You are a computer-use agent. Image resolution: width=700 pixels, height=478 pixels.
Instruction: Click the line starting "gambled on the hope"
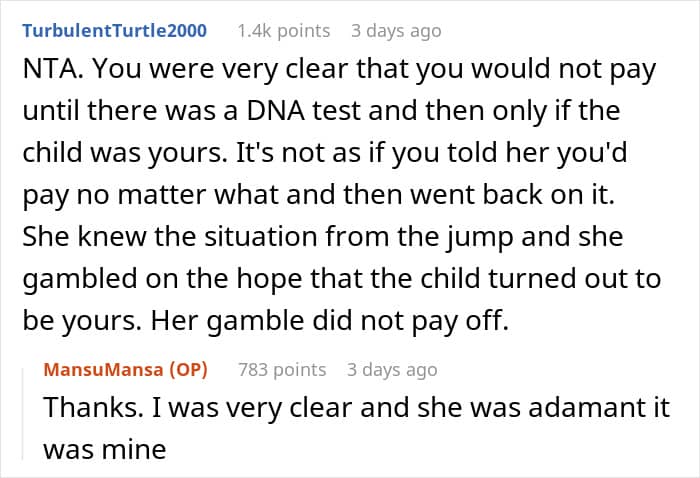[342, 279]
